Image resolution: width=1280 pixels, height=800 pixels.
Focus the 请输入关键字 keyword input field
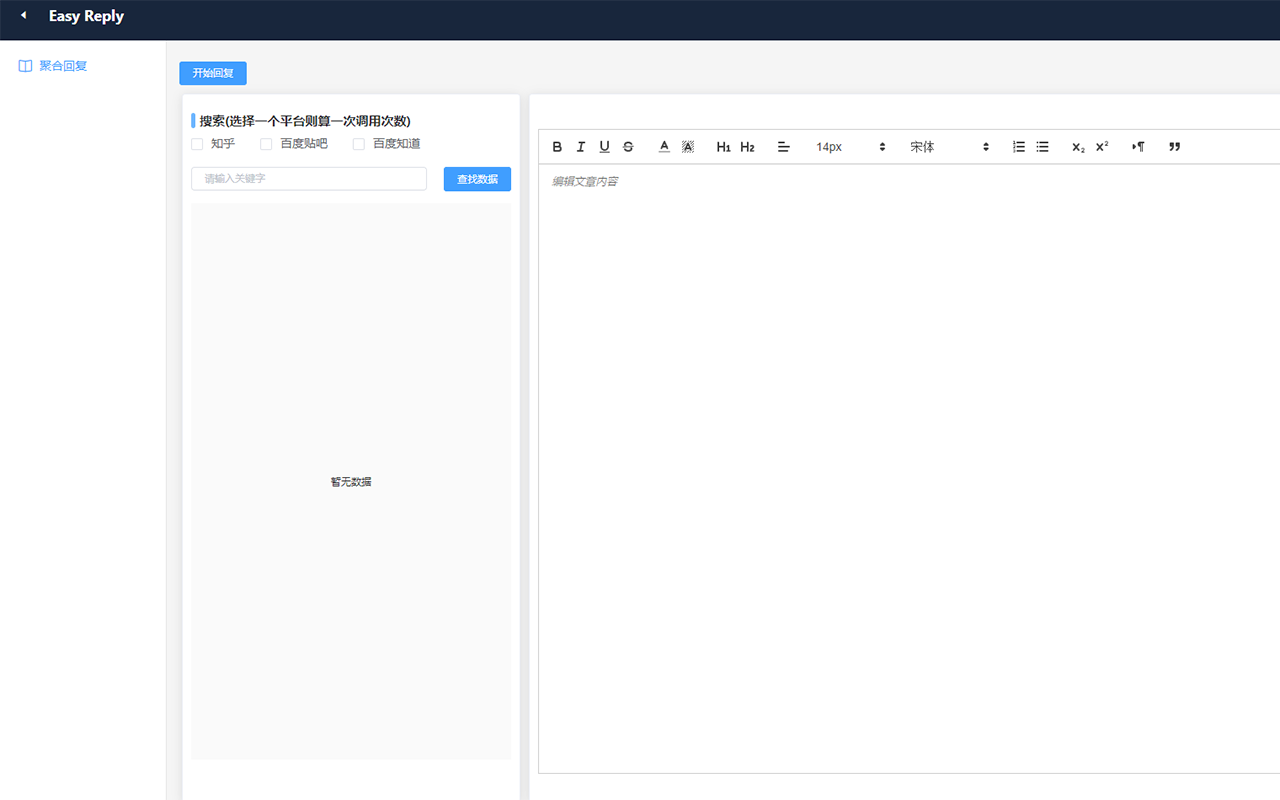pos(309,179)
